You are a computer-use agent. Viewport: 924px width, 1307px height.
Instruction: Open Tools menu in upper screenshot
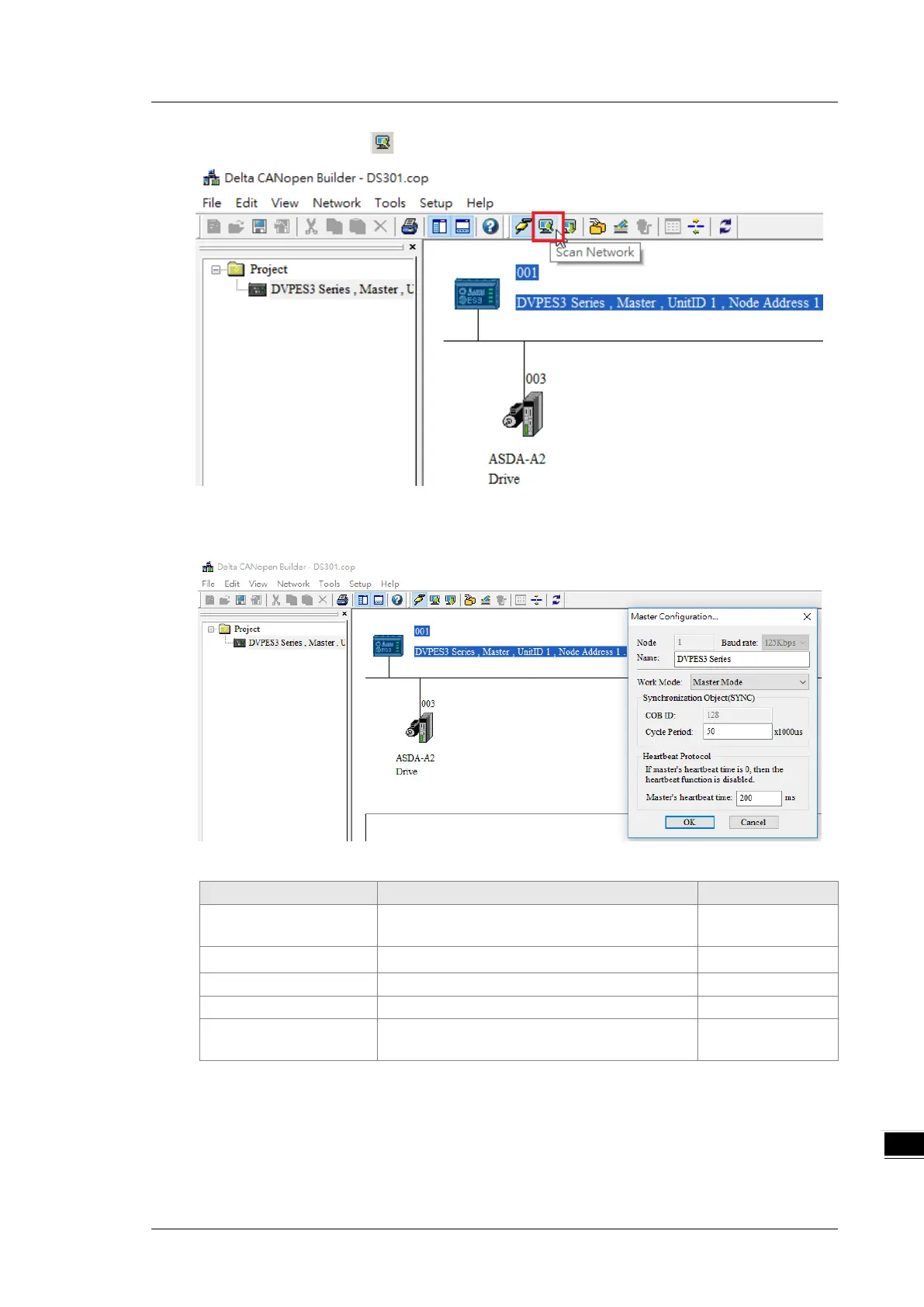click(390, 203)
